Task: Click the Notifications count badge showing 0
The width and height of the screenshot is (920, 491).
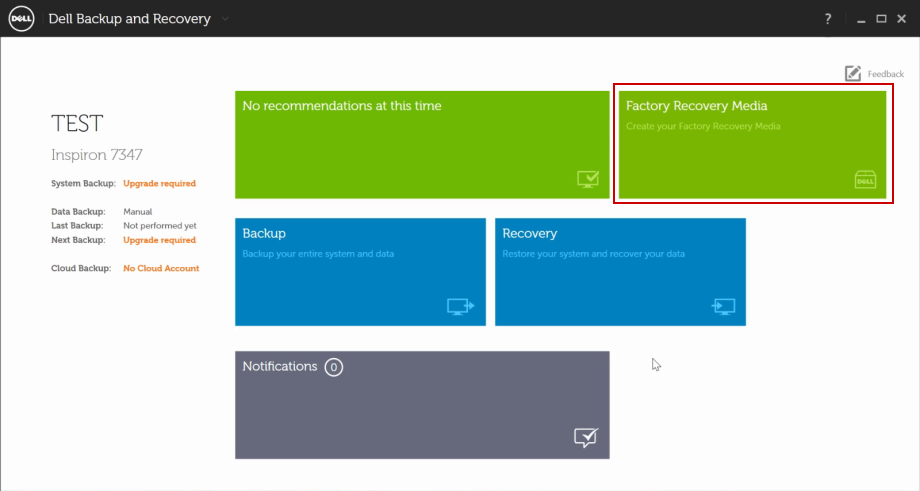Action: (x=334, y=367)
